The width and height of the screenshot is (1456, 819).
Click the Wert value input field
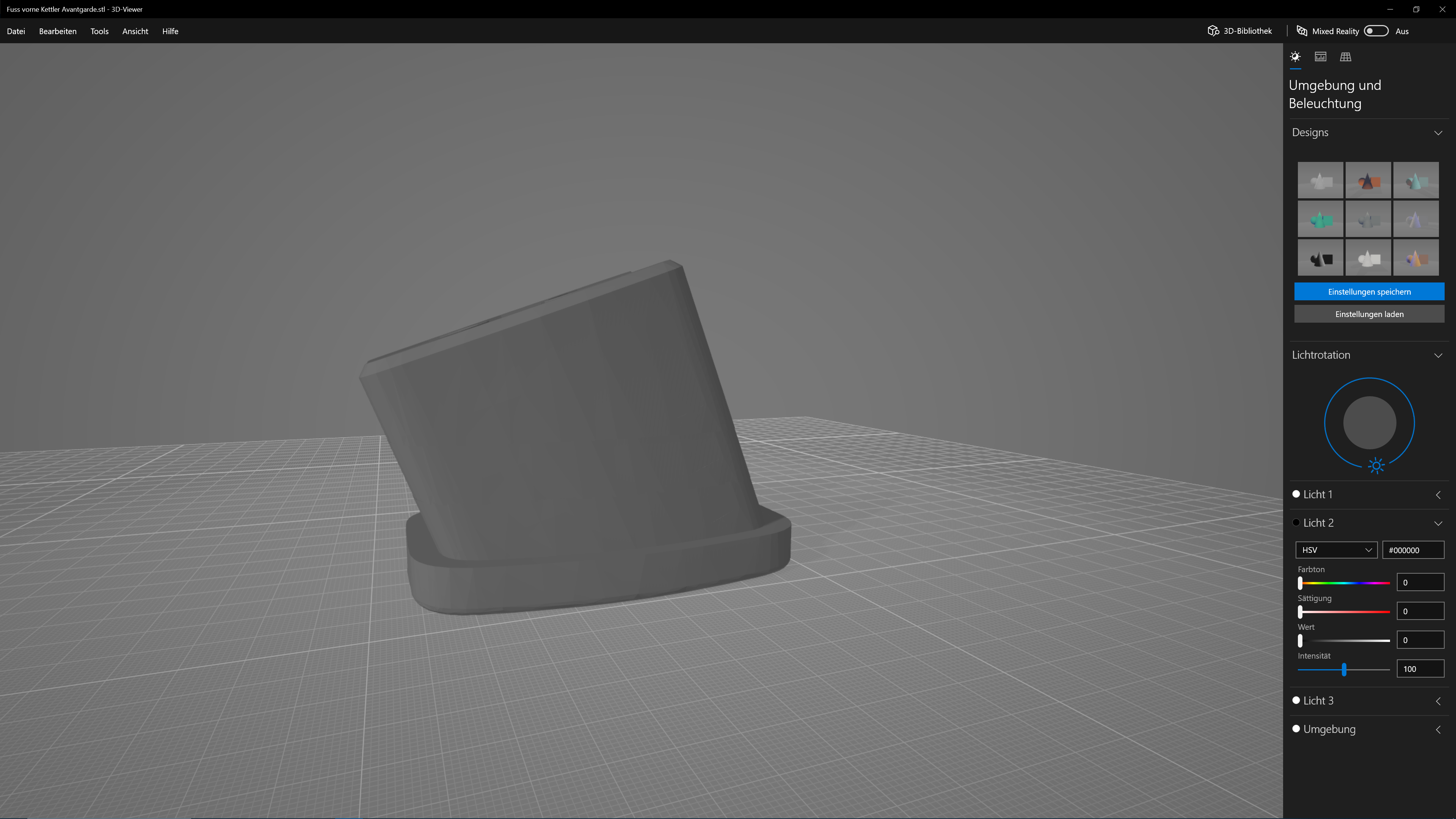[x=1420, y=640]
